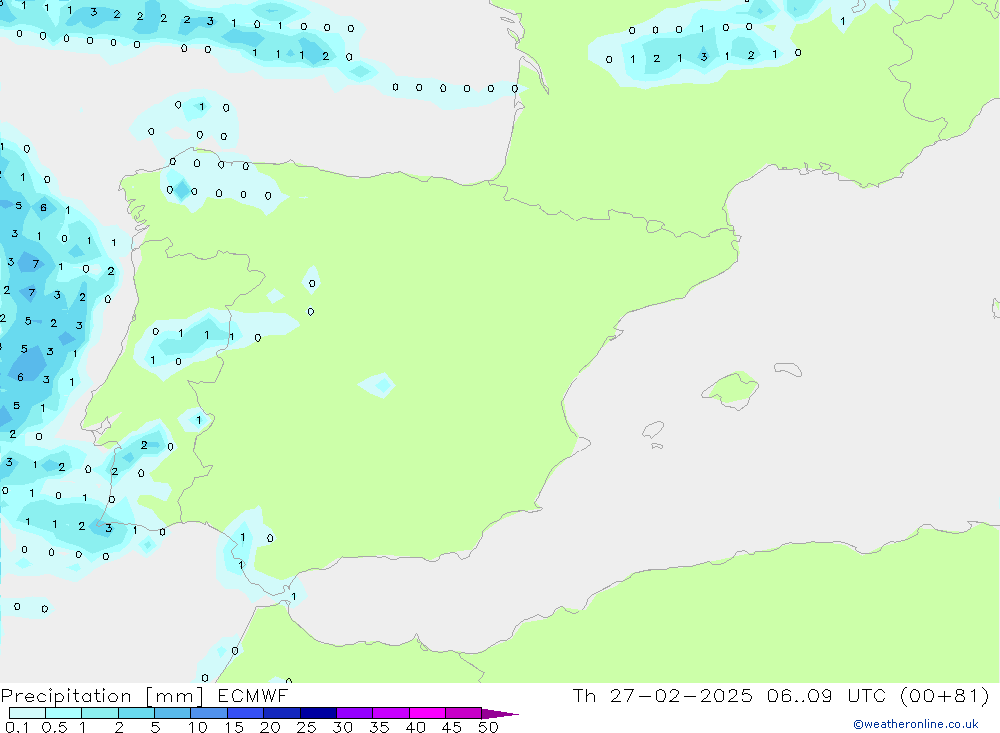Image resolution: width=1000 pixels, height=733 pixels.
Task: Click the above-50 mm arrow tip of legend
Action: tap(500, 714)
